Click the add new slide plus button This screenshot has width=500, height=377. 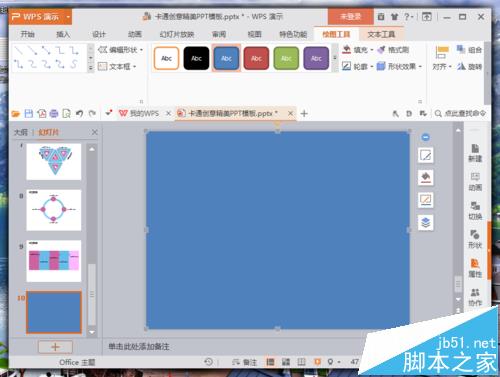point(55,347)
